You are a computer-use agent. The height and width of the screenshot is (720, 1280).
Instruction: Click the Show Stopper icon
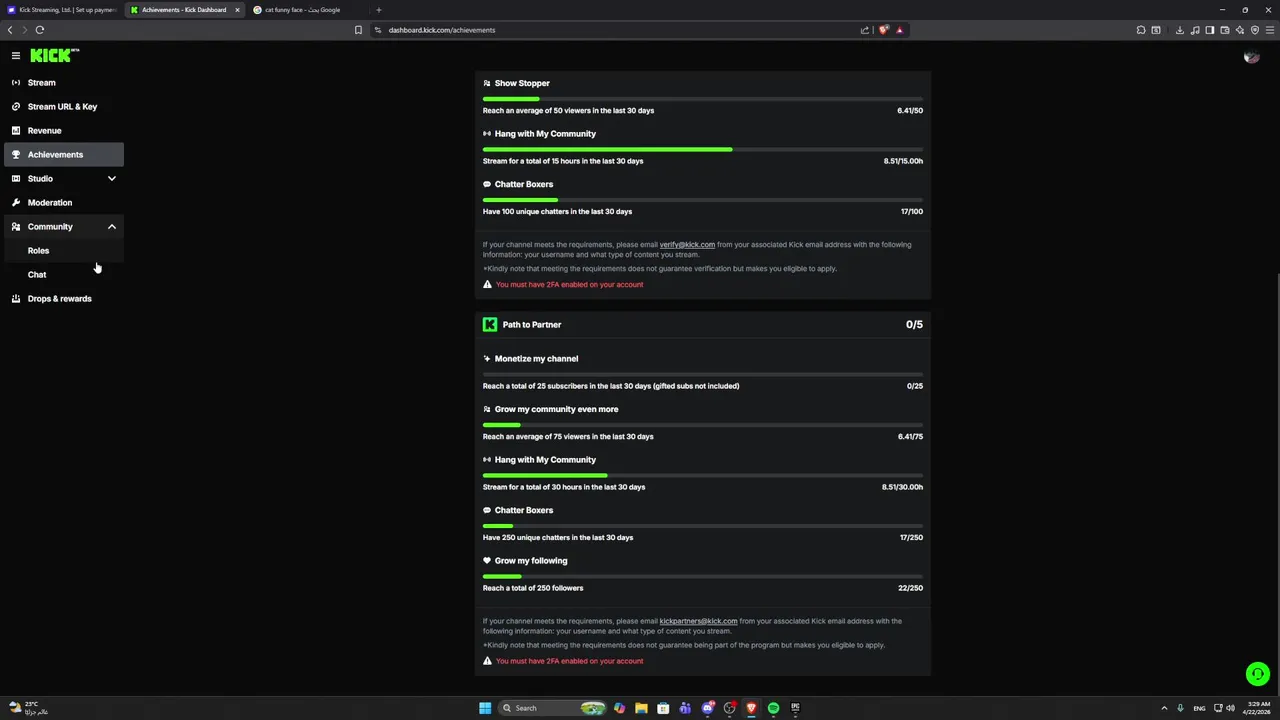(x=487, y=84)
